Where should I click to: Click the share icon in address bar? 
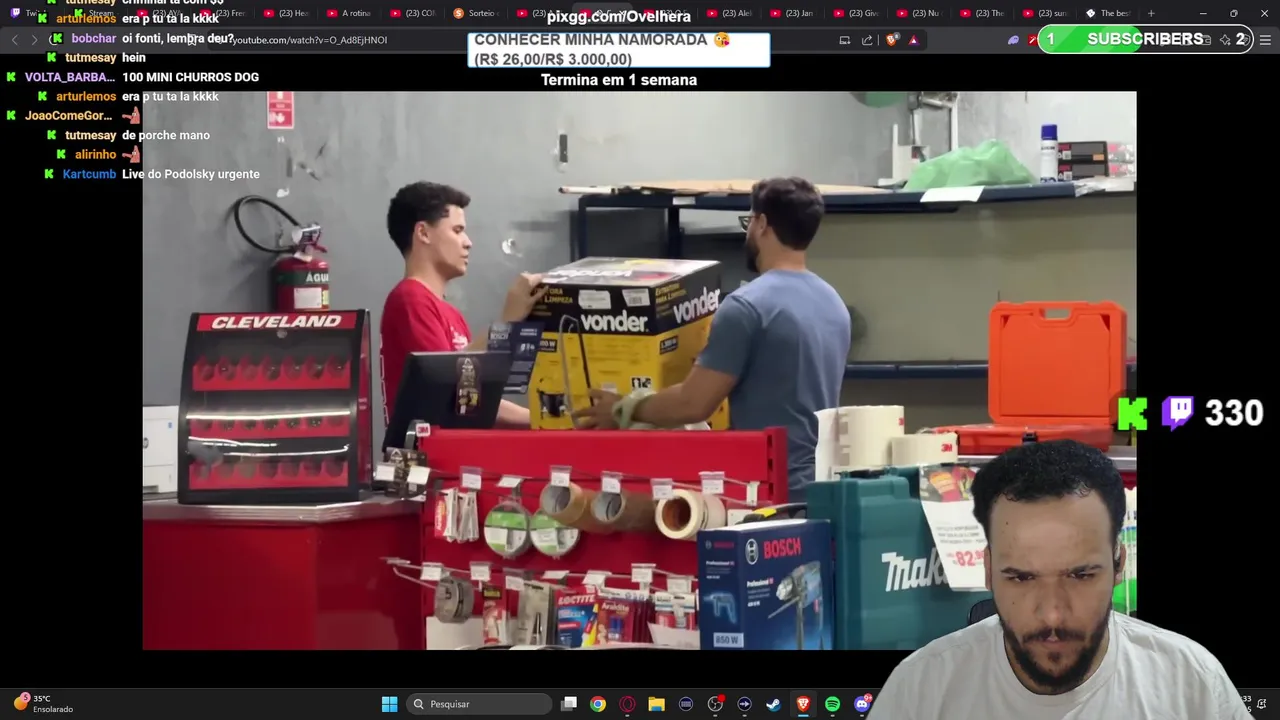[867, 40]
